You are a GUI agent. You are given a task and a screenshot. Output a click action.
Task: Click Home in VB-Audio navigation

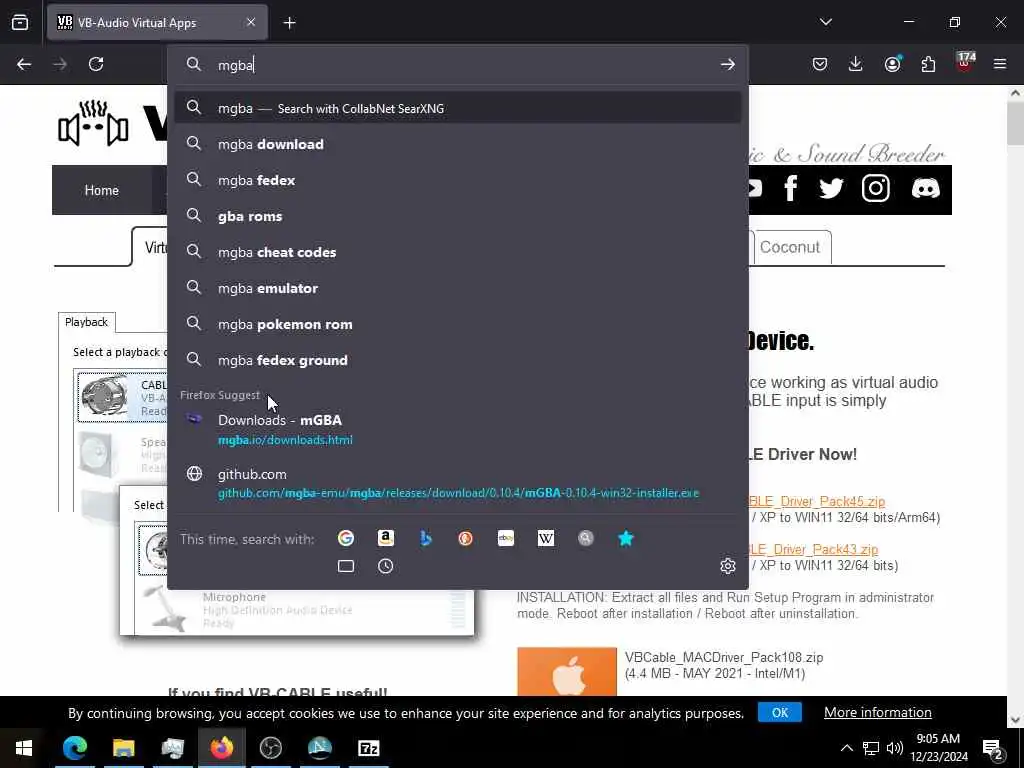[102, 190]
